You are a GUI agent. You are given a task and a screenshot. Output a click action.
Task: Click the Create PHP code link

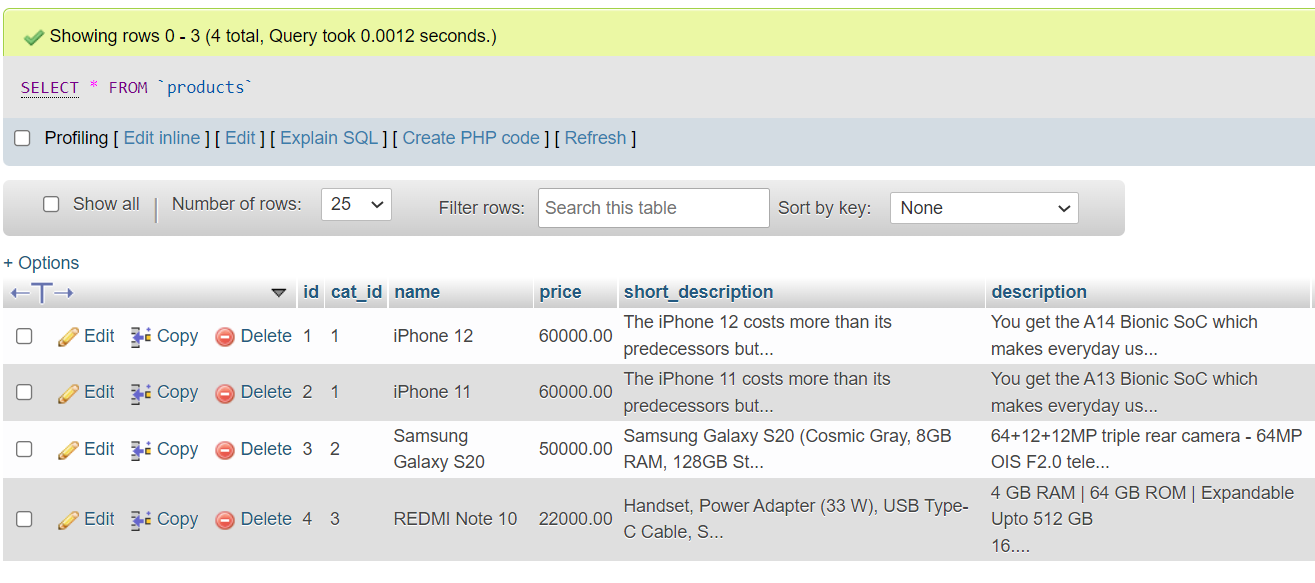pyautogui.click(x=471, y=138)
